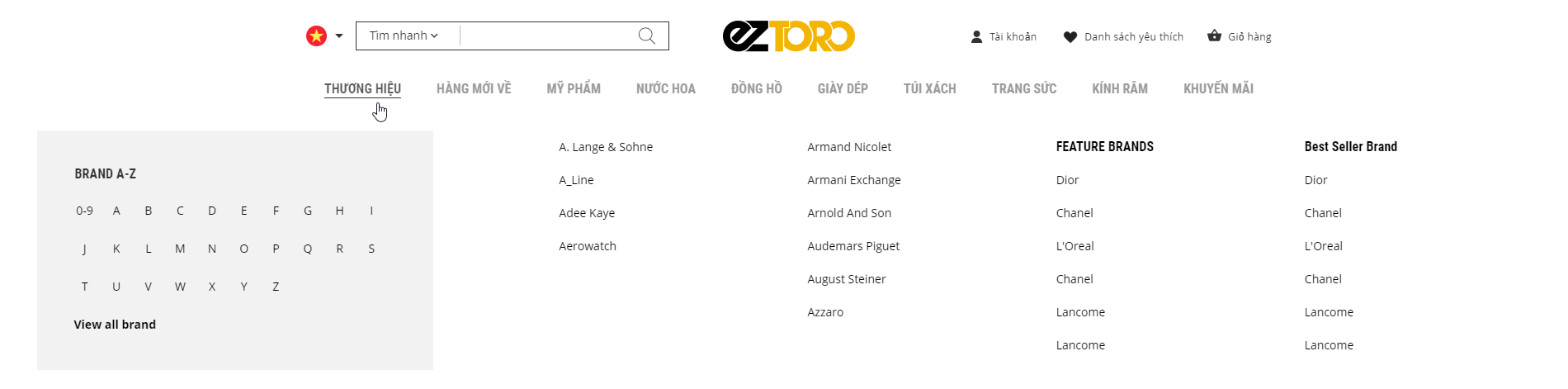Click the Vietnam flag icon

pyautogui.click(x=316, y=36)
